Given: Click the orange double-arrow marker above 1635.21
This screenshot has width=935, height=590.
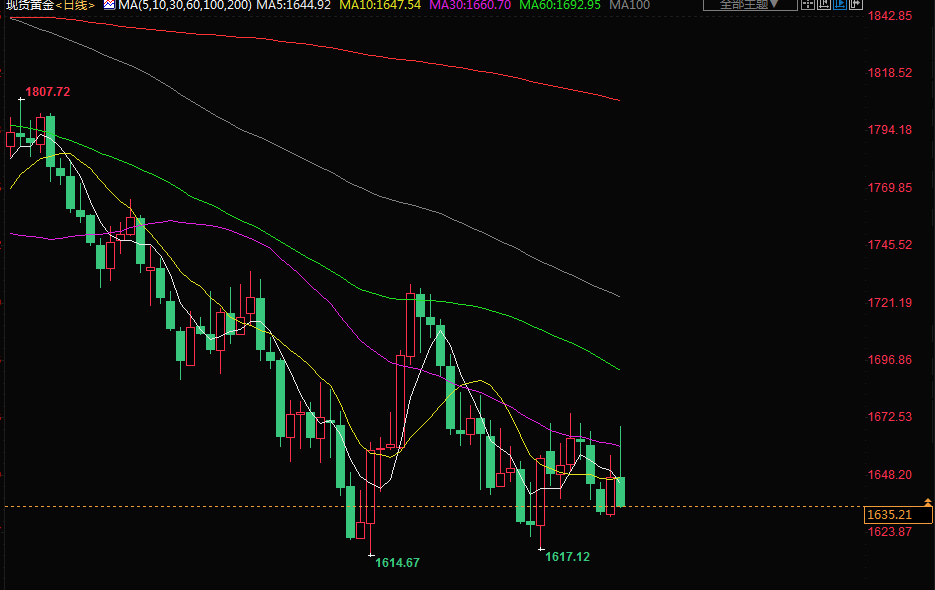Looking at the screenshot, I should point(927,502).
